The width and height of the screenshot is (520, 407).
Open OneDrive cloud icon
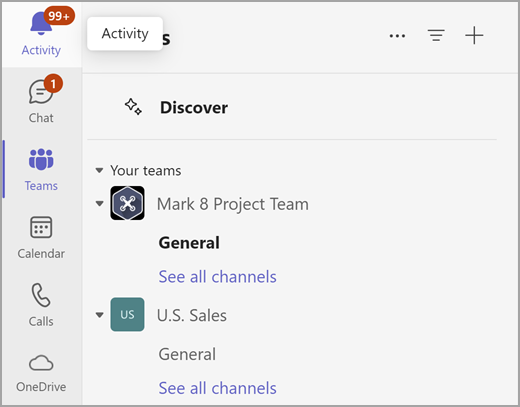(41, 363)
